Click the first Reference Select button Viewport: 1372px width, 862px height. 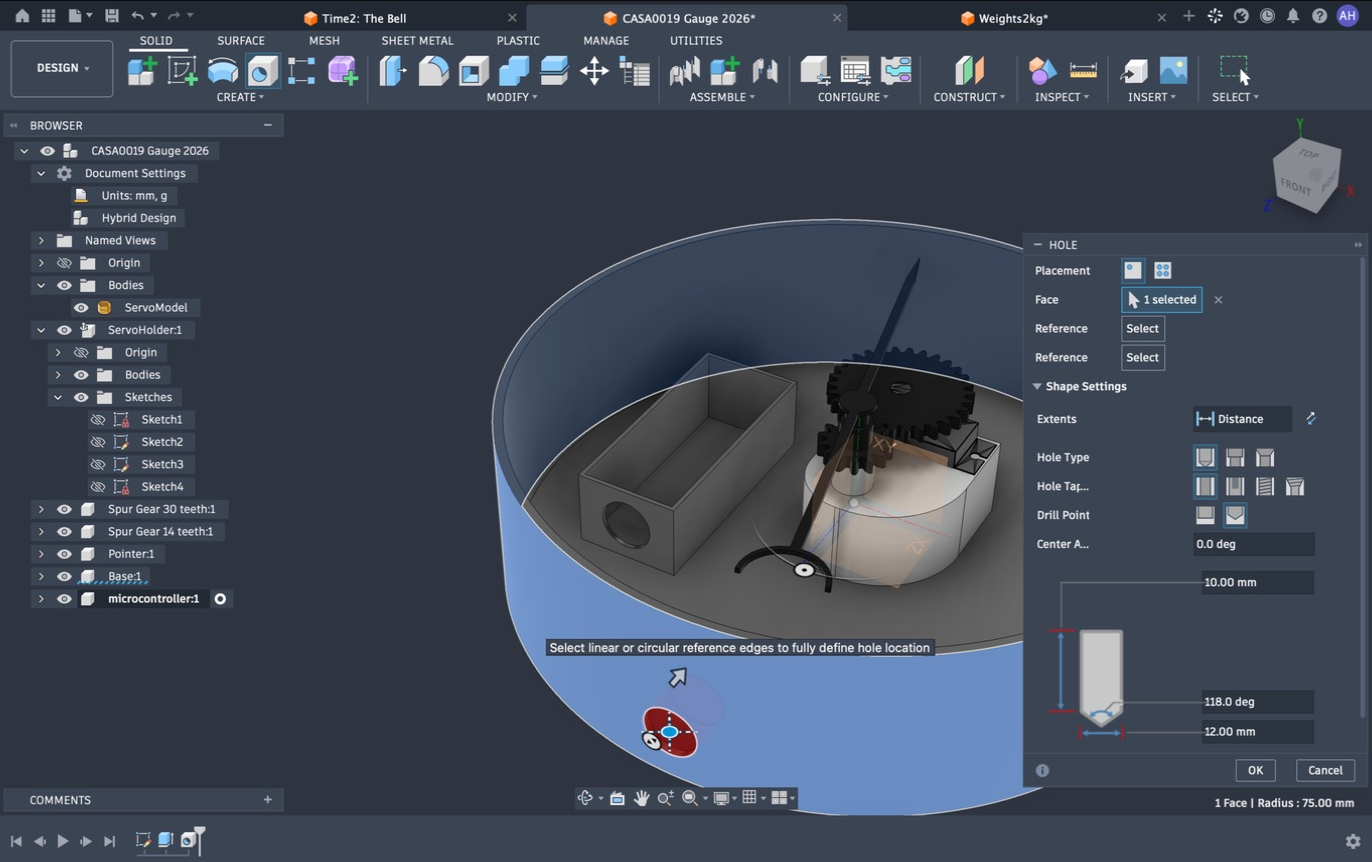point(1142,328)
